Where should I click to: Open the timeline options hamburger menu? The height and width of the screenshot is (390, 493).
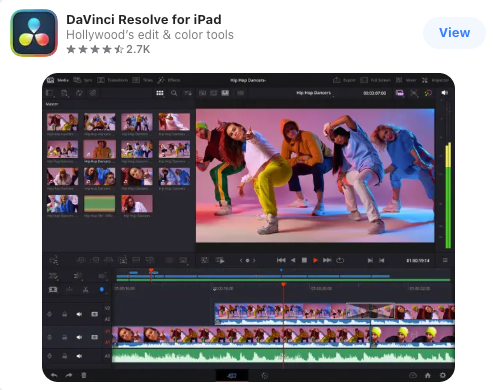point(445,260)
